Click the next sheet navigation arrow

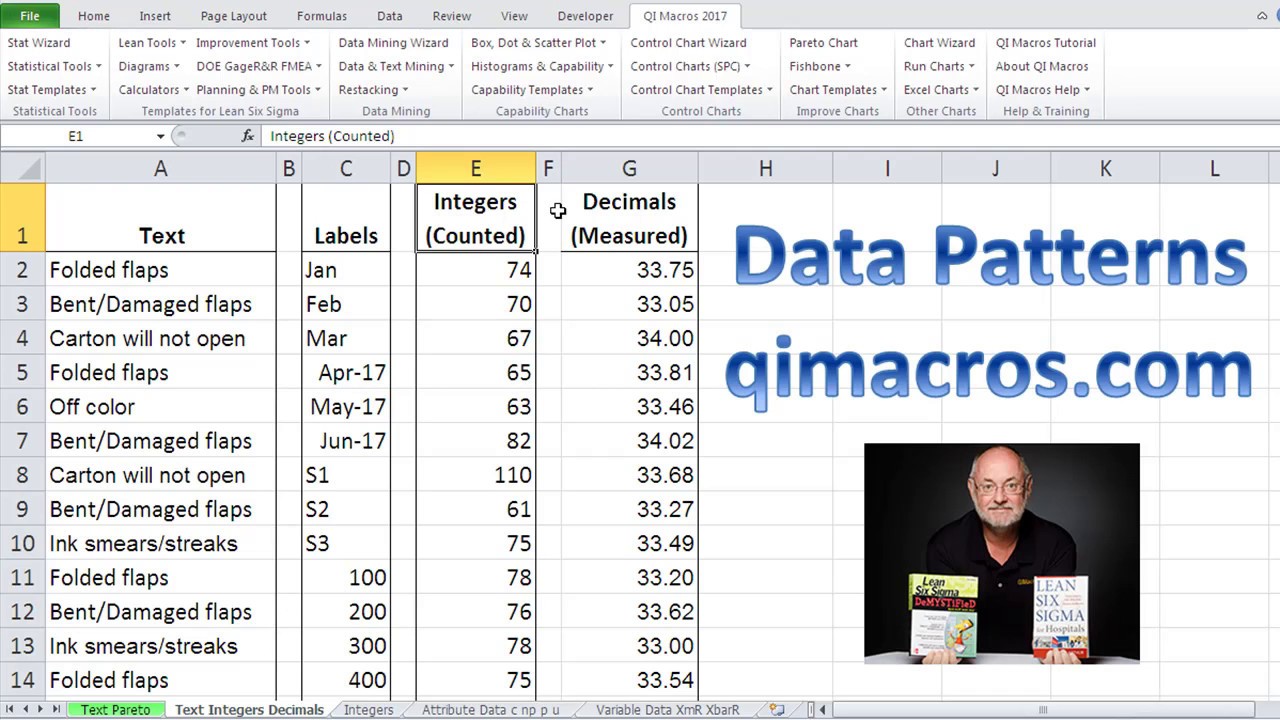click(x=41, y=710)
